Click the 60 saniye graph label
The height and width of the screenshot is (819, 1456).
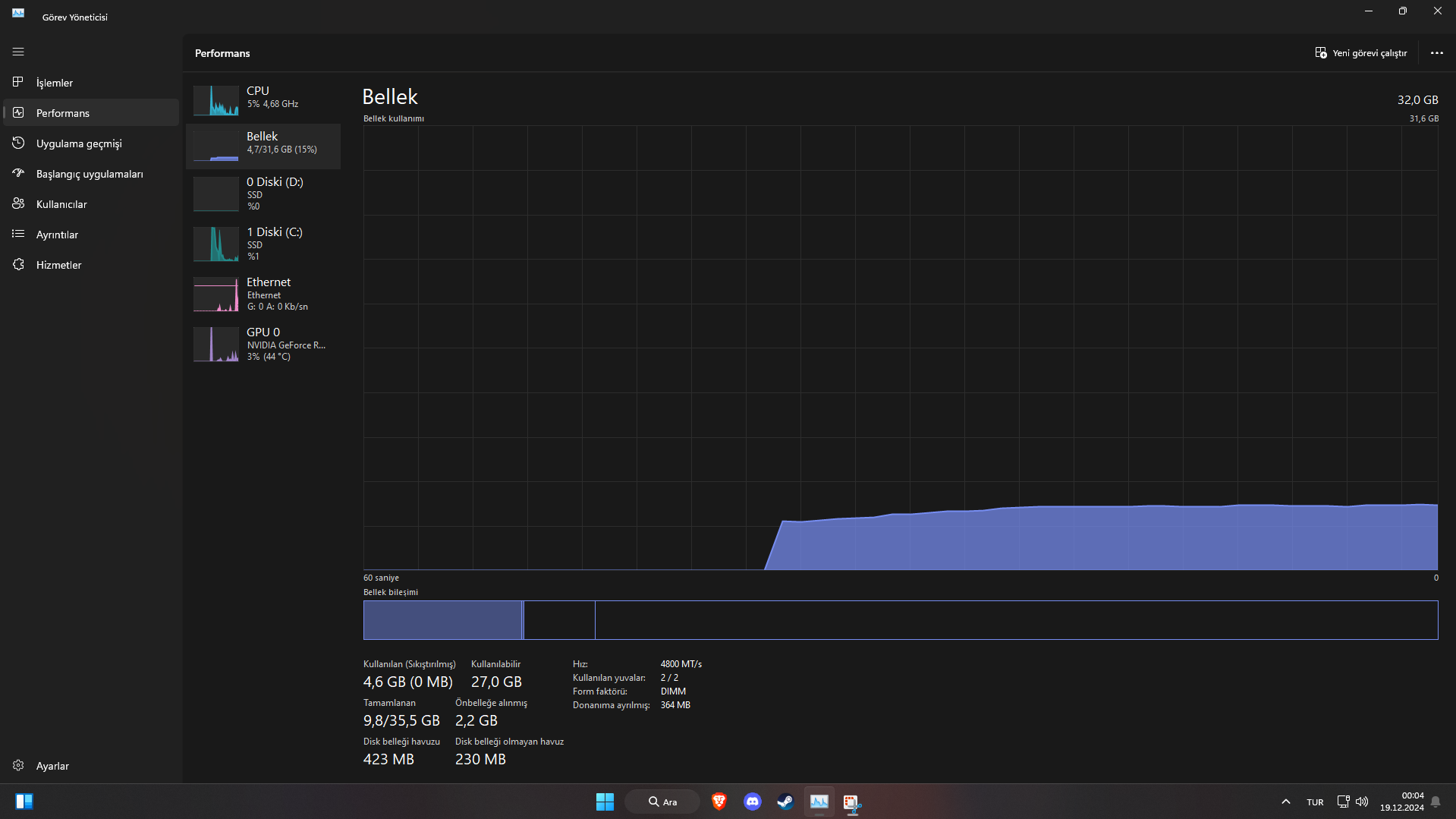pos(381,578)
